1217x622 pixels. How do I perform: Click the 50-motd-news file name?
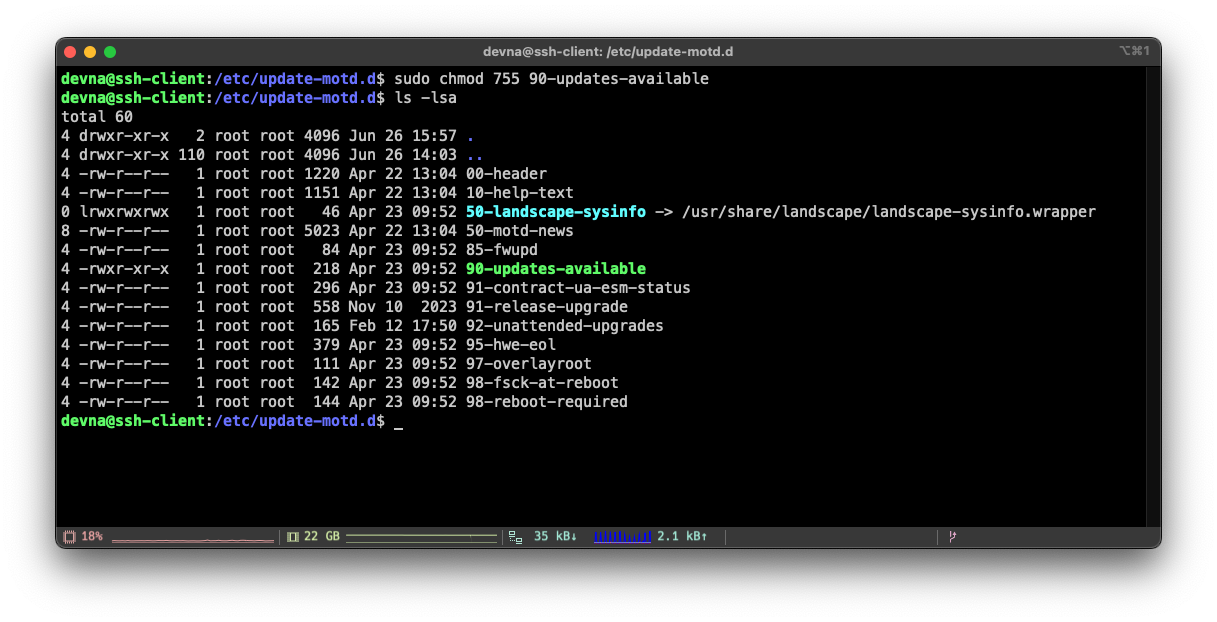520,231
